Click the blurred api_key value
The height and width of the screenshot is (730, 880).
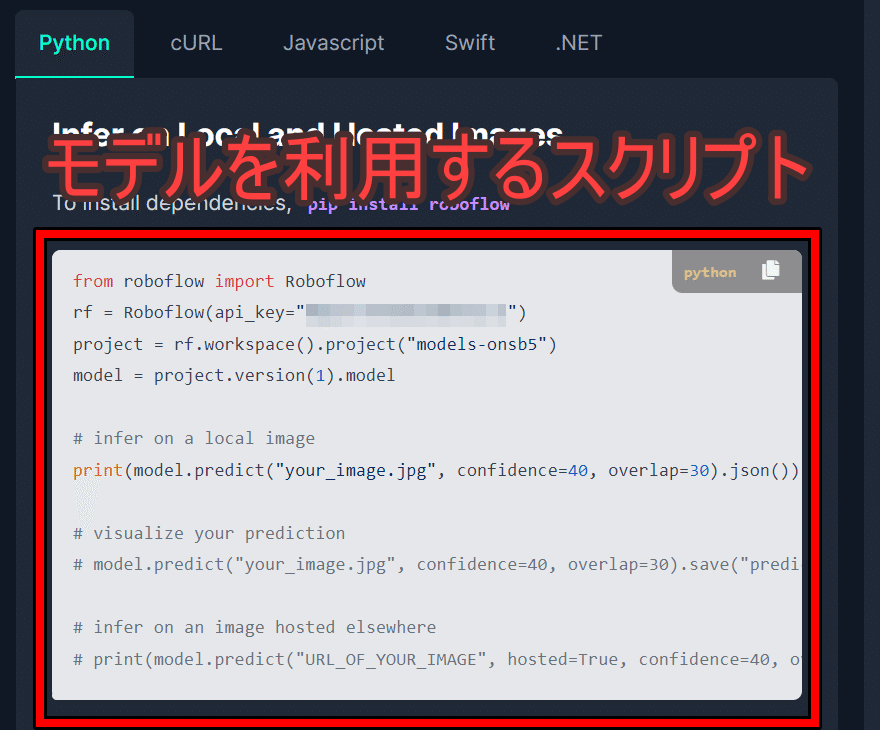pos(406,314)
